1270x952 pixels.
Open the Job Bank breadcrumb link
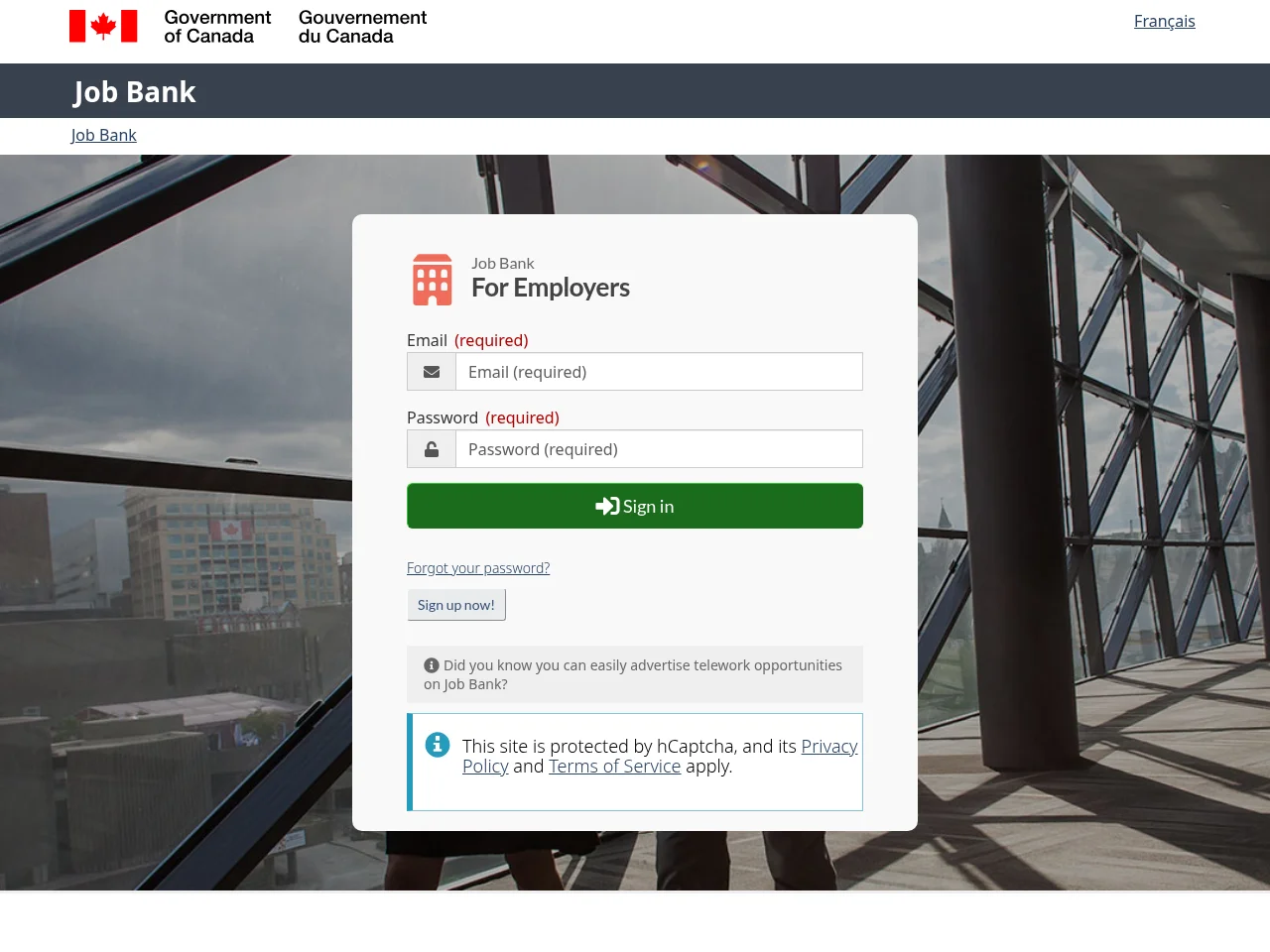(104, 135)
